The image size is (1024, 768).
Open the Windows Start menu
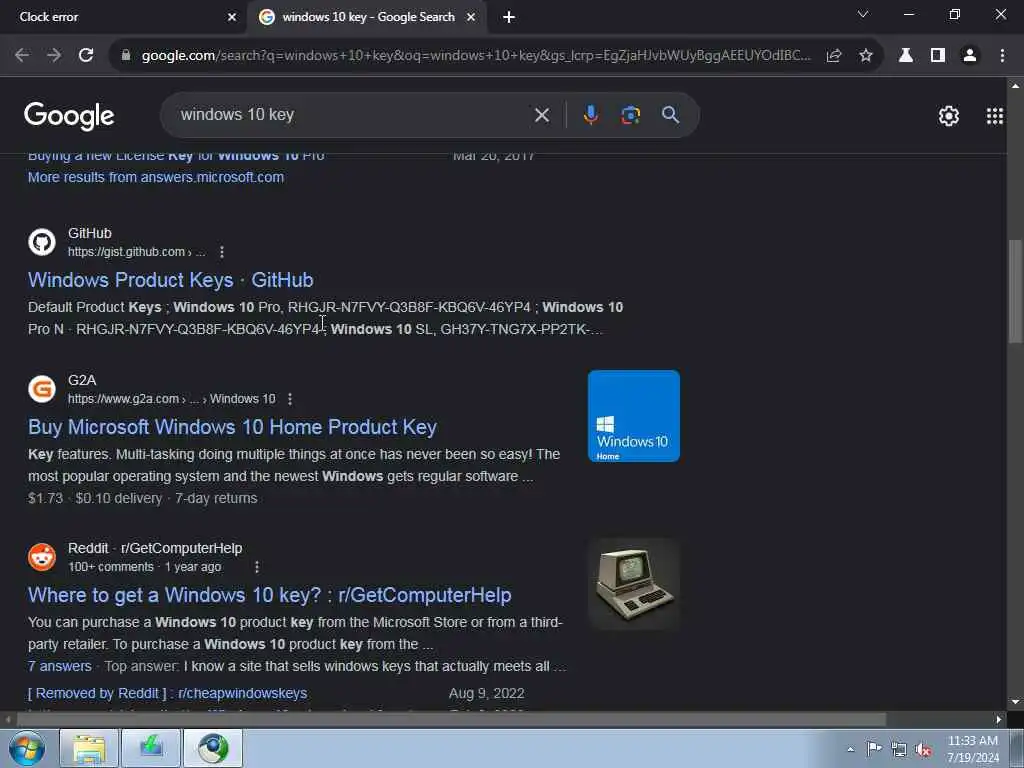tap(27, 748)
